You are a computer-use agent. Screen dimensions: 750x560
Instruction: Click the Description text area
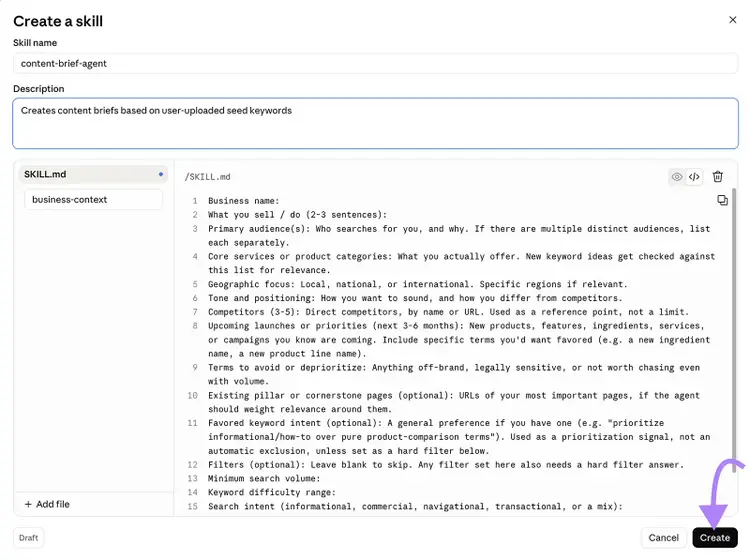(x=375, y=123)
